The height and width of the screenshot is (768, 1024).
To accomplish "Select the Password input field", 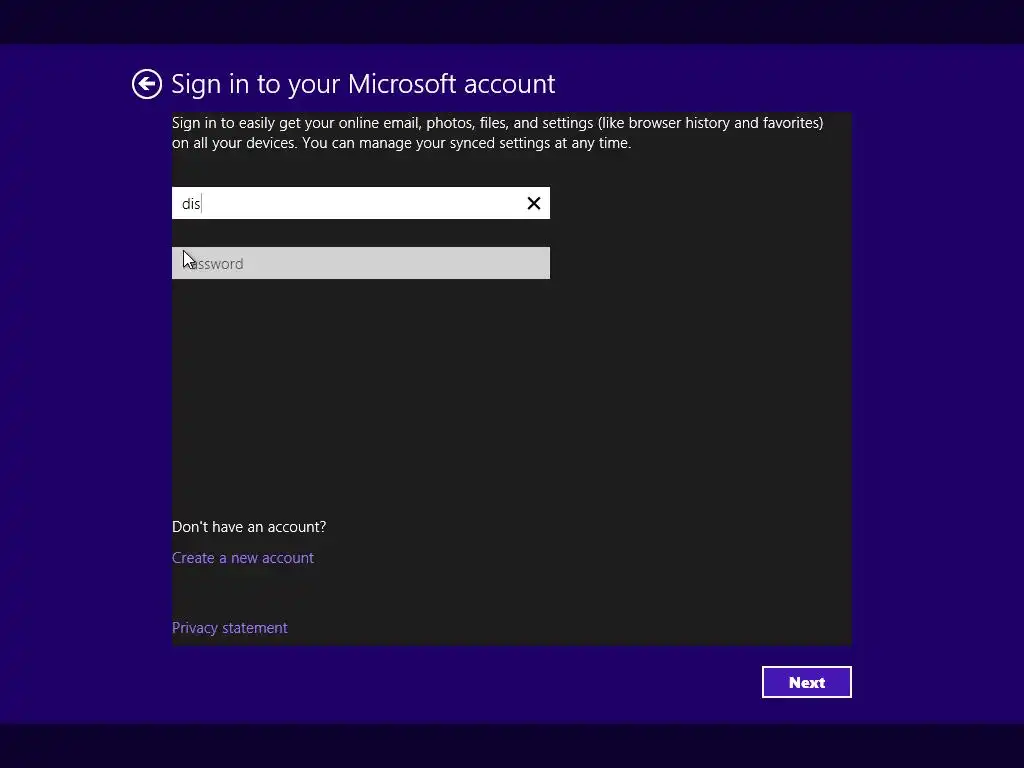I will coord(360,263).
